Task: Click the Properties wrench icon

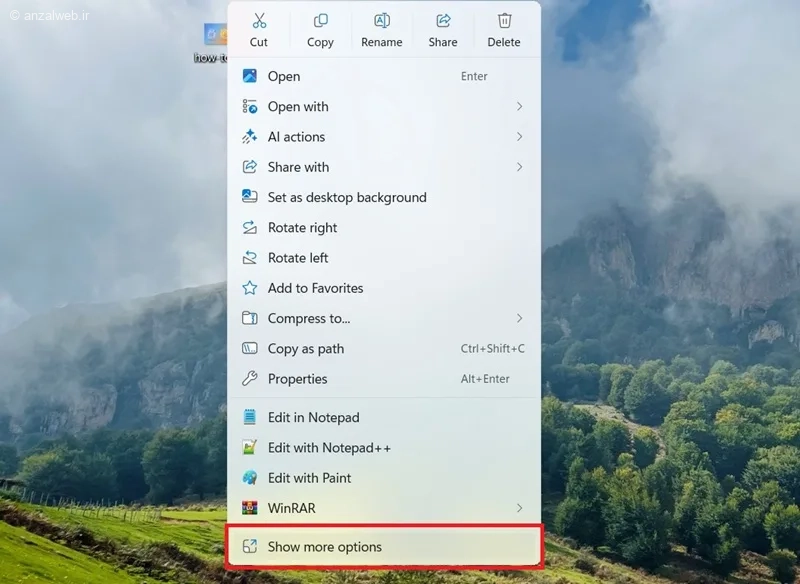Action: (x=249, y=378)
